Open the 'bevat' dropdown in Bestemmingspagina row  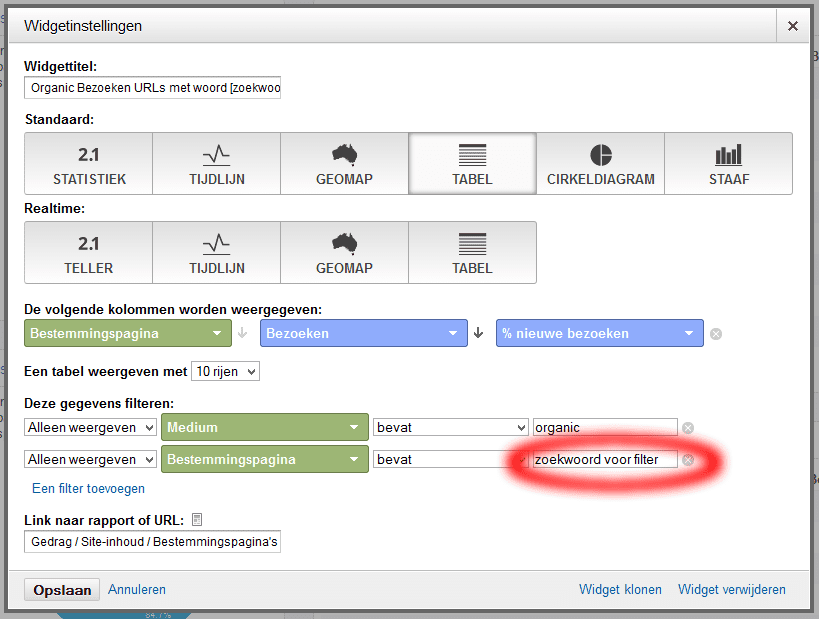click(451, 459)
